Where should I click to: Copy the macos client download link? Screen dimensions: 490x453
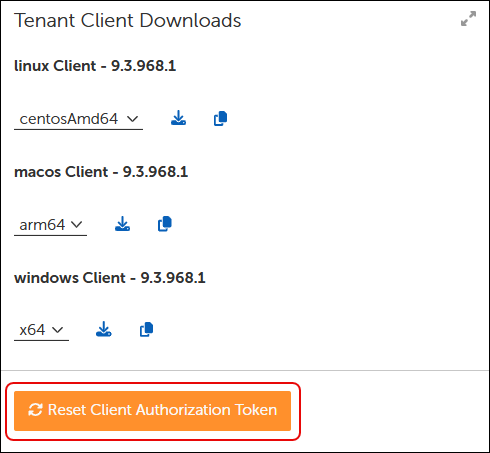(165, 224)
